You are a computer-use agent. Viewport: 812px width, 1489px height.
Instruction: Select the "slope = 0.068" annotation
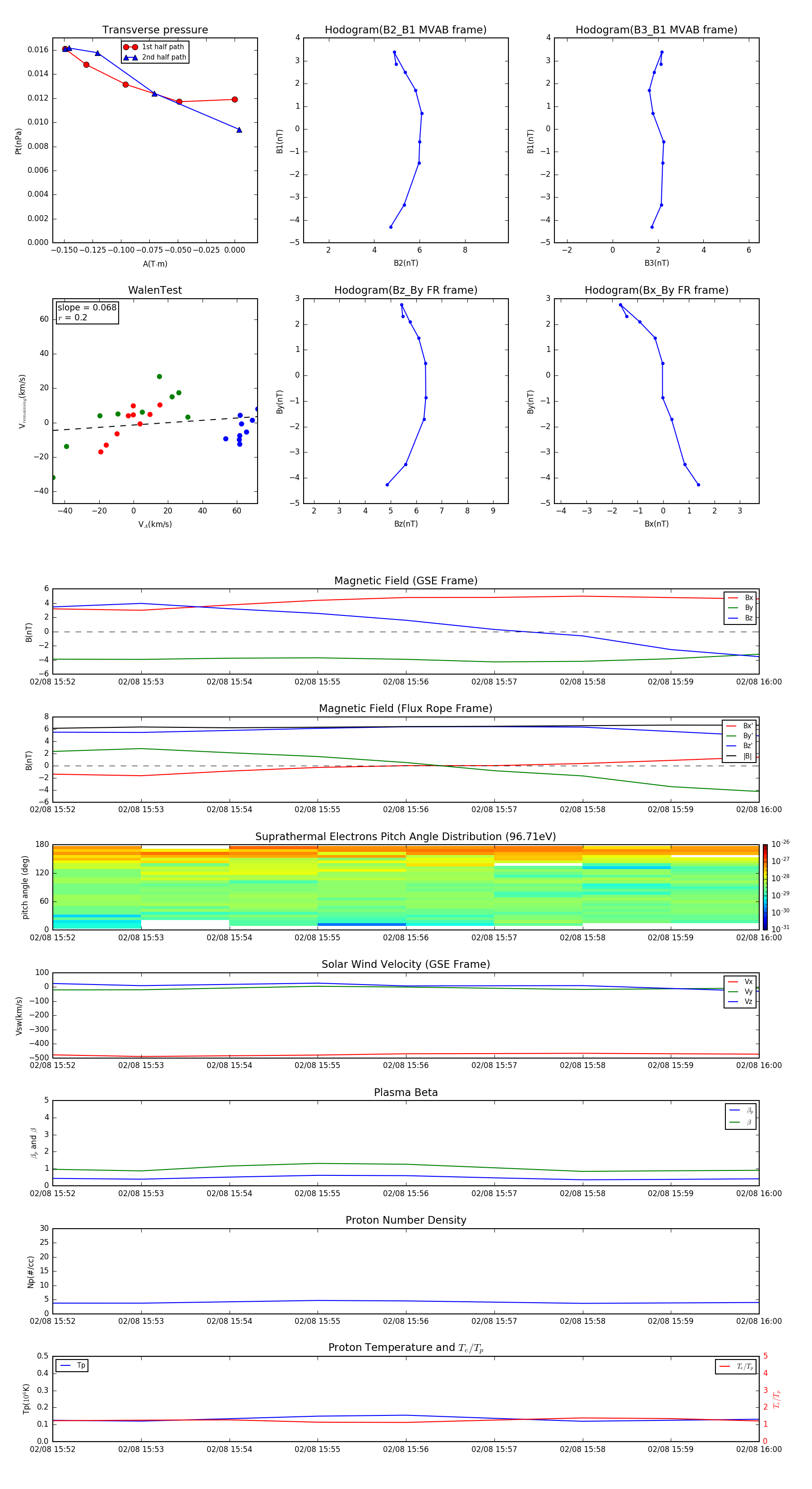(x=87, y=308)
